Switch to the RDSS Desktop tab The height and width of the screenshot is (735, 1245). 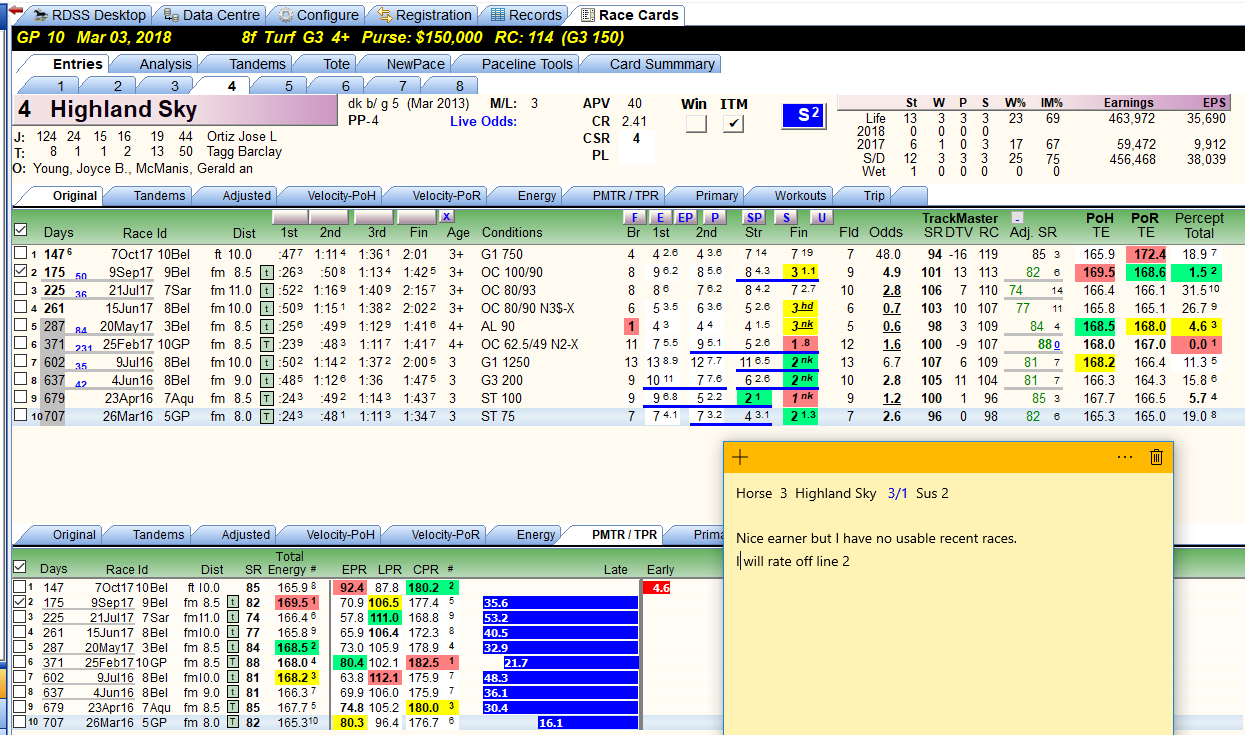point(88,15)
